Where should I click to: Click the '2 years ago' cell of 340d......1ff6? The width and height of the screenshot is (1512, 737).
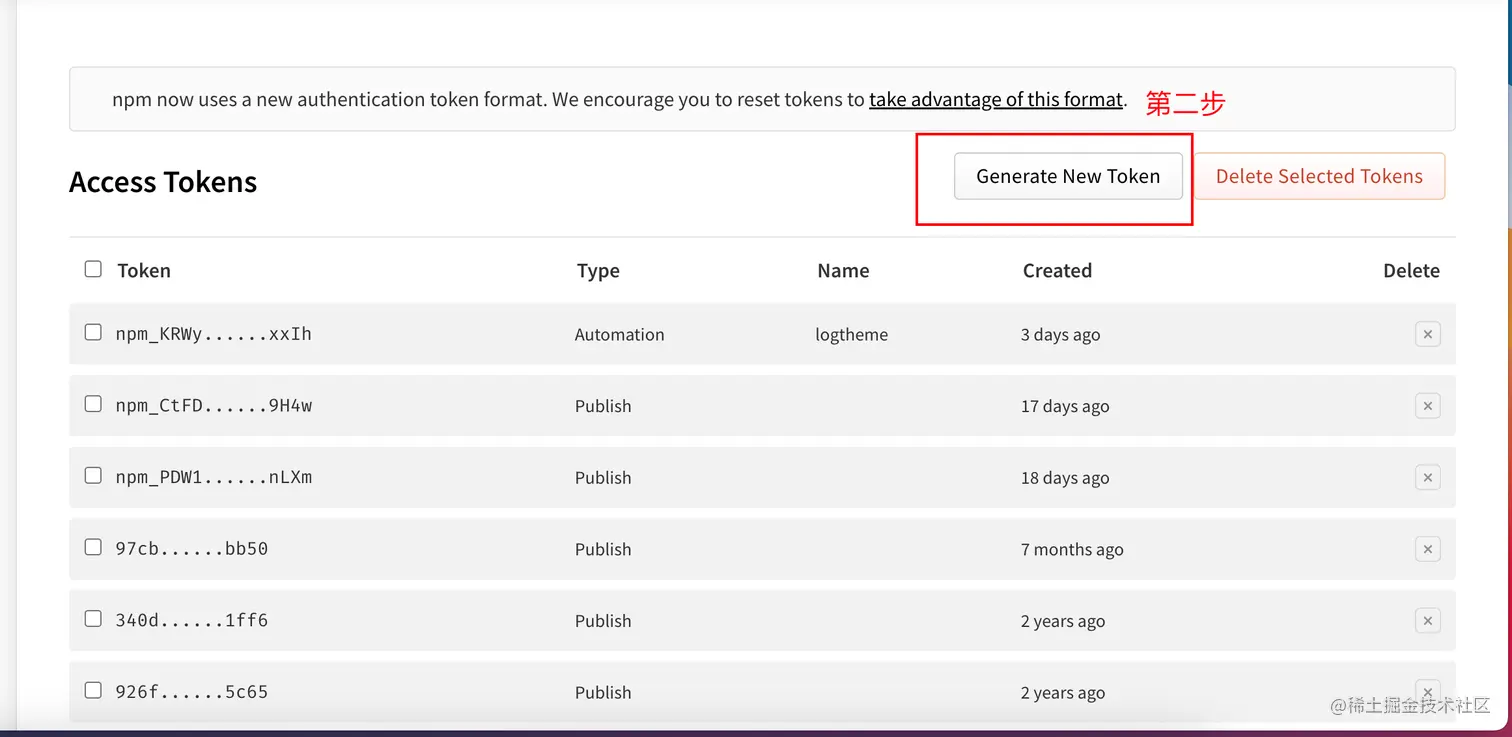point(1063,621)
